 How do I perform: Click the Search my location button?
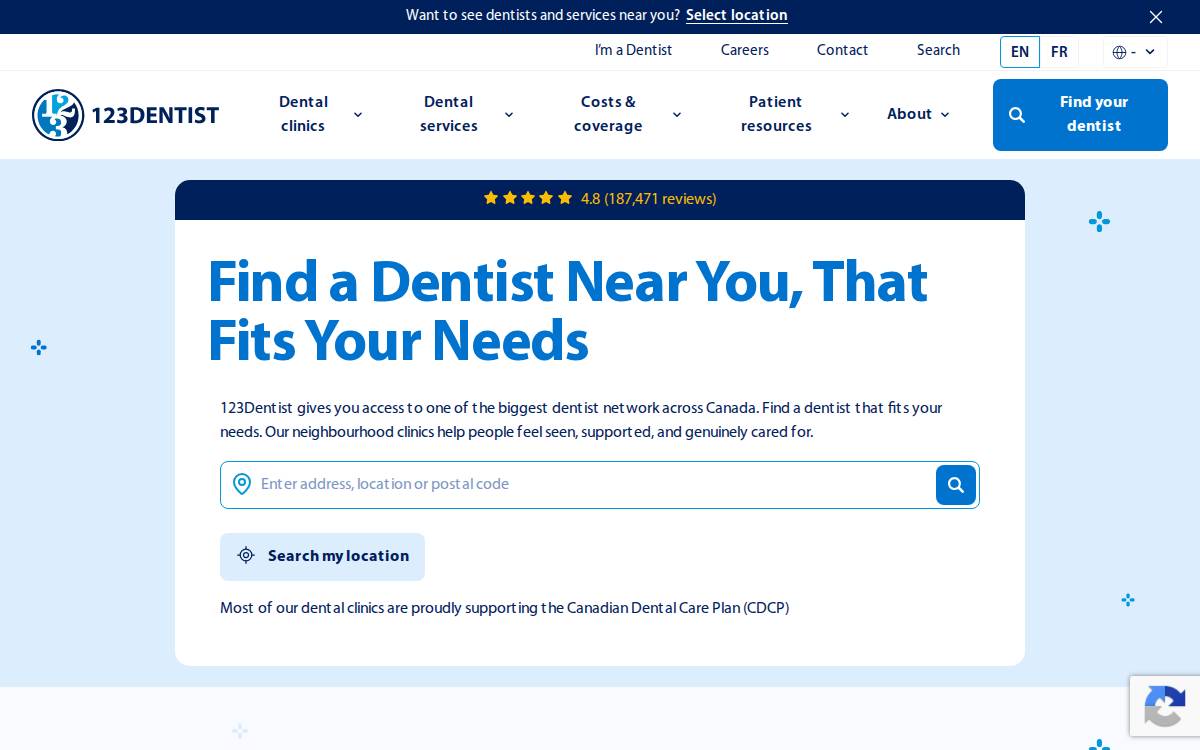[322, 557]
